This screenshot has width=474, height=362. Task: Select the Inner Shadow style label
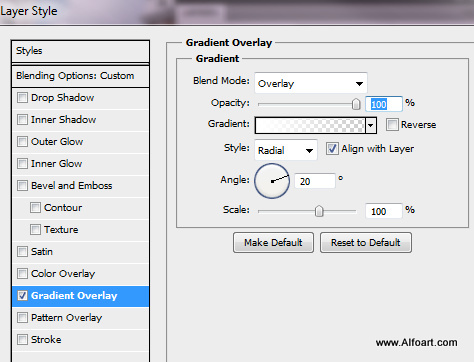pos(63,120)
